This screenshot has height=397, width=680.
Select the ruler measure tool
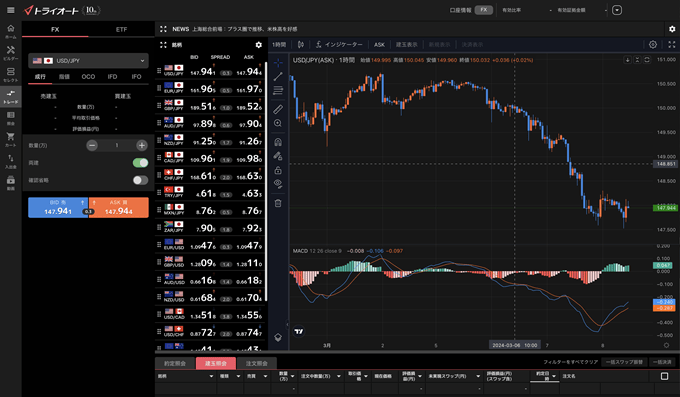278,109
